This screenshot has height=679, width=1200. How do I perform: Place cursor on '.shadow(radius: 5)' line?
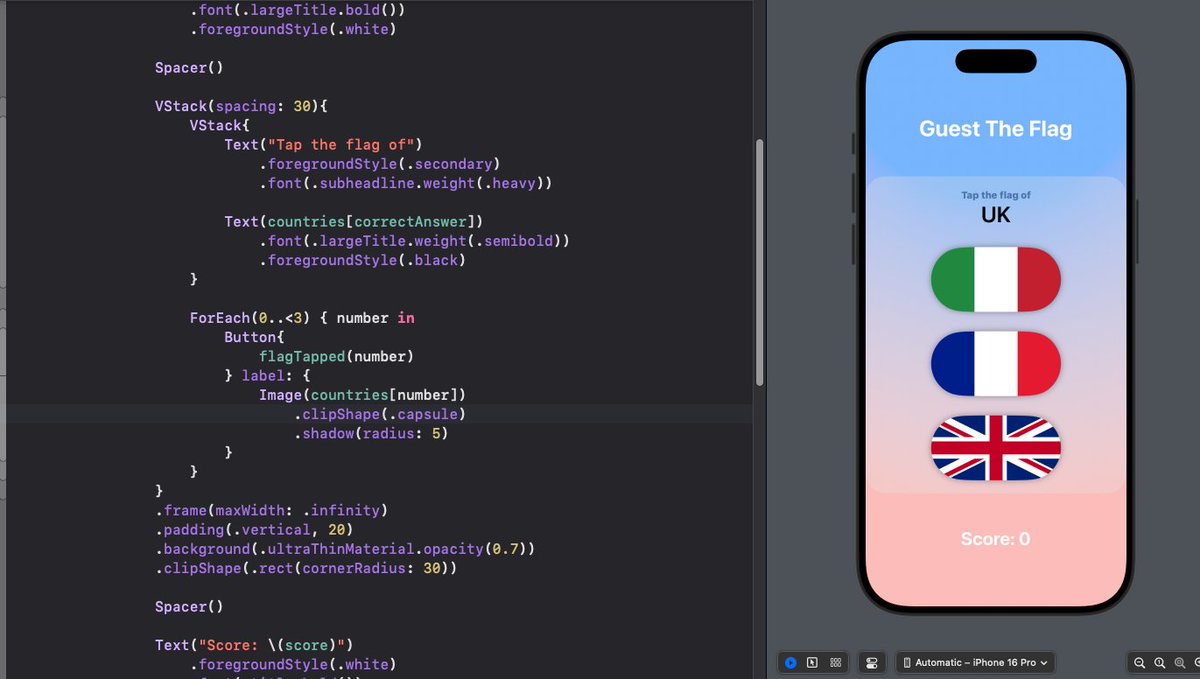(x=371, y=433)
